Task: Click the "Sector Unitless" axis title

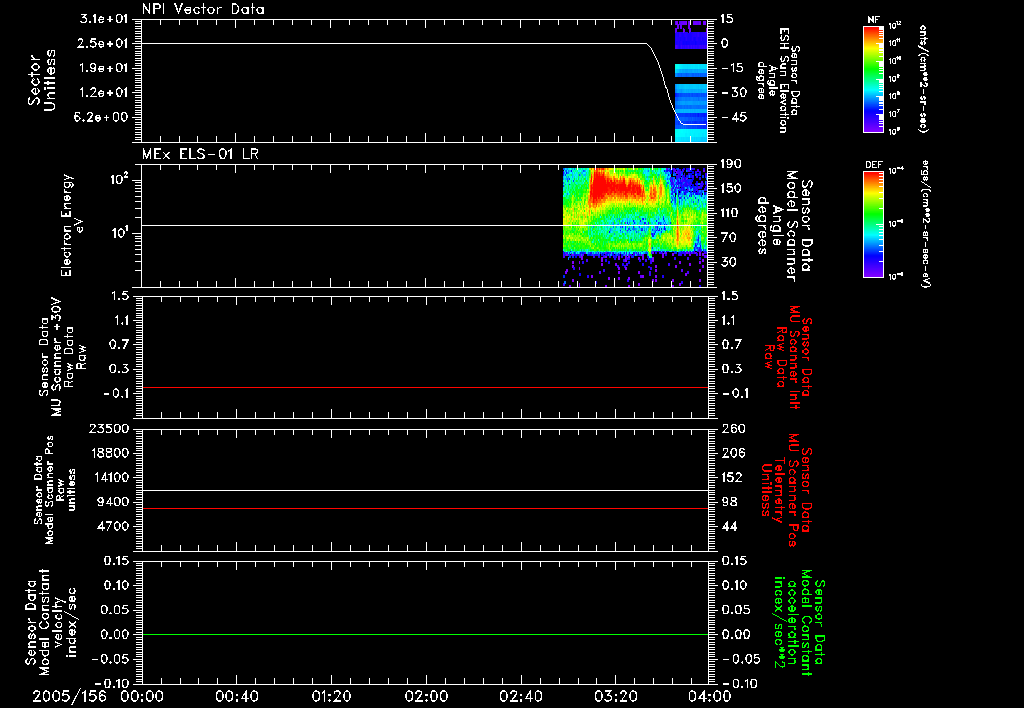Action: point(42,80)
